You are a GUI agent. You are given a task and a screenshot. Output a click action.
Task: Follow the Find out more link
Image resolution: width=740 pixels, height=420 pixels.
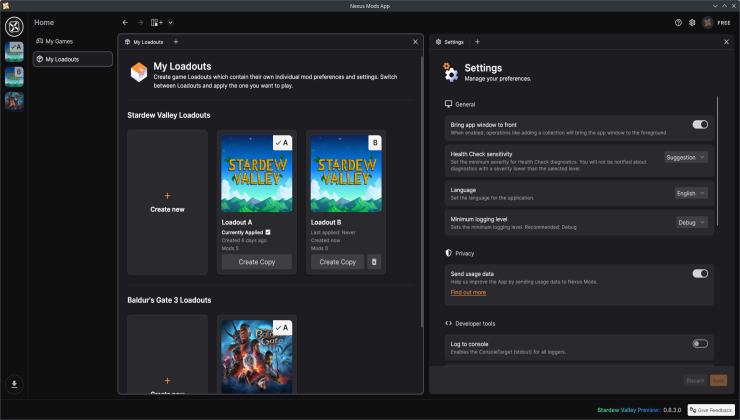coord(468,292)
